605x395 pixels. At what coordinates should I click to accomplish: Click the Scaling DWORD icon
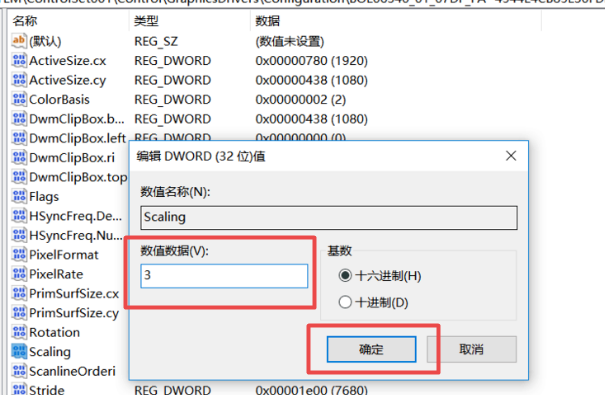coord(19,351)
